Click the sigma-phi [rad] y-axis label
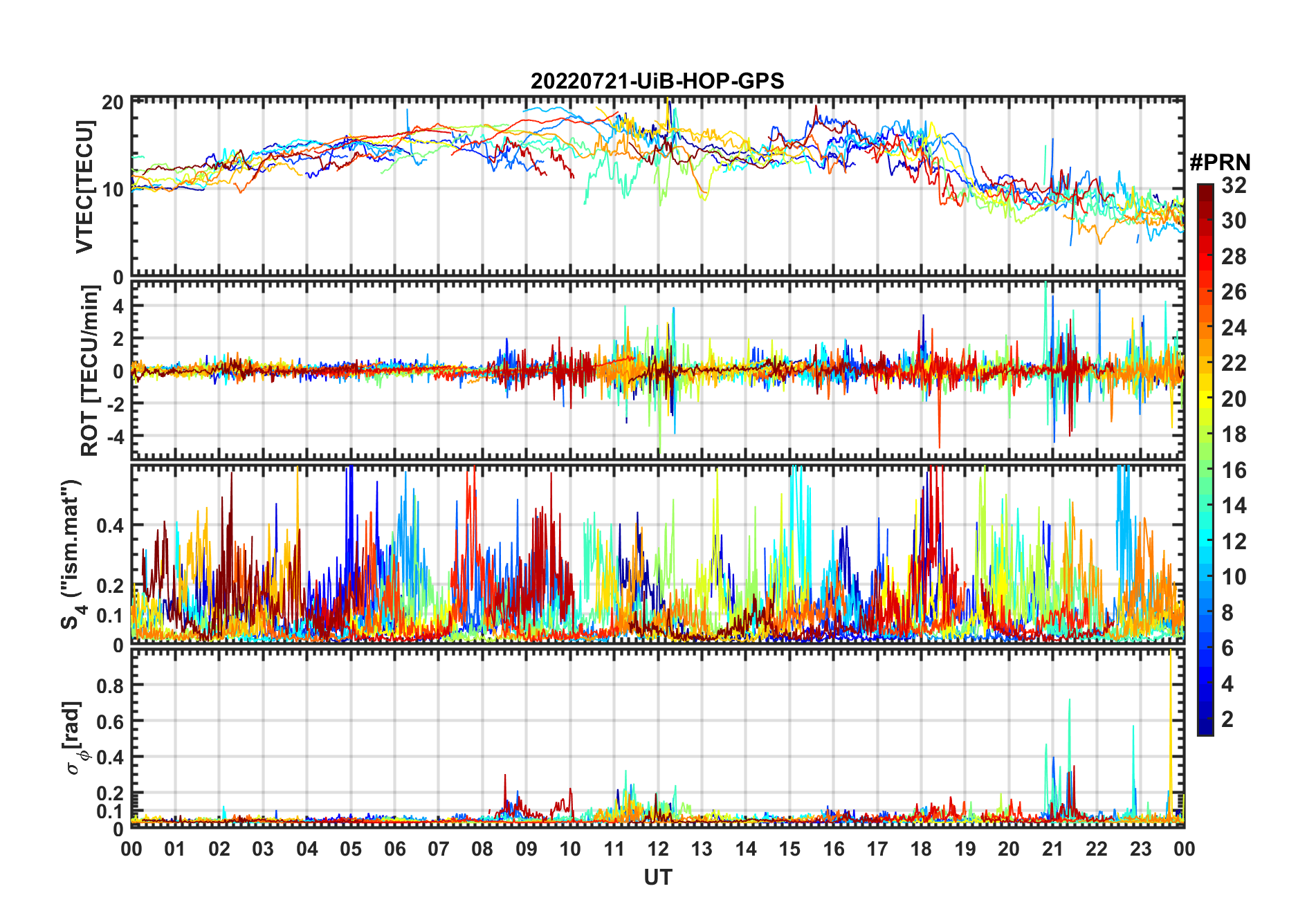The image size is (1316, 920). (x=75, y=737)
